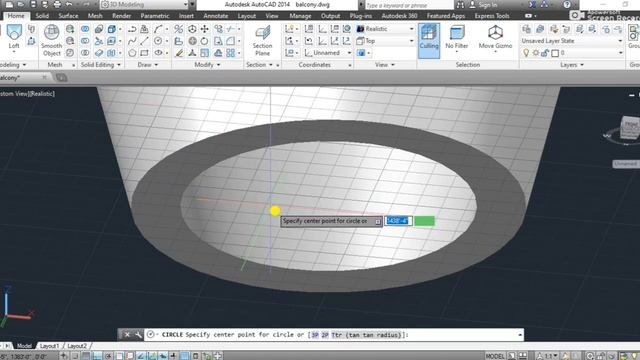Switch to the Solid ribbon tab

[x=42, y=16]
